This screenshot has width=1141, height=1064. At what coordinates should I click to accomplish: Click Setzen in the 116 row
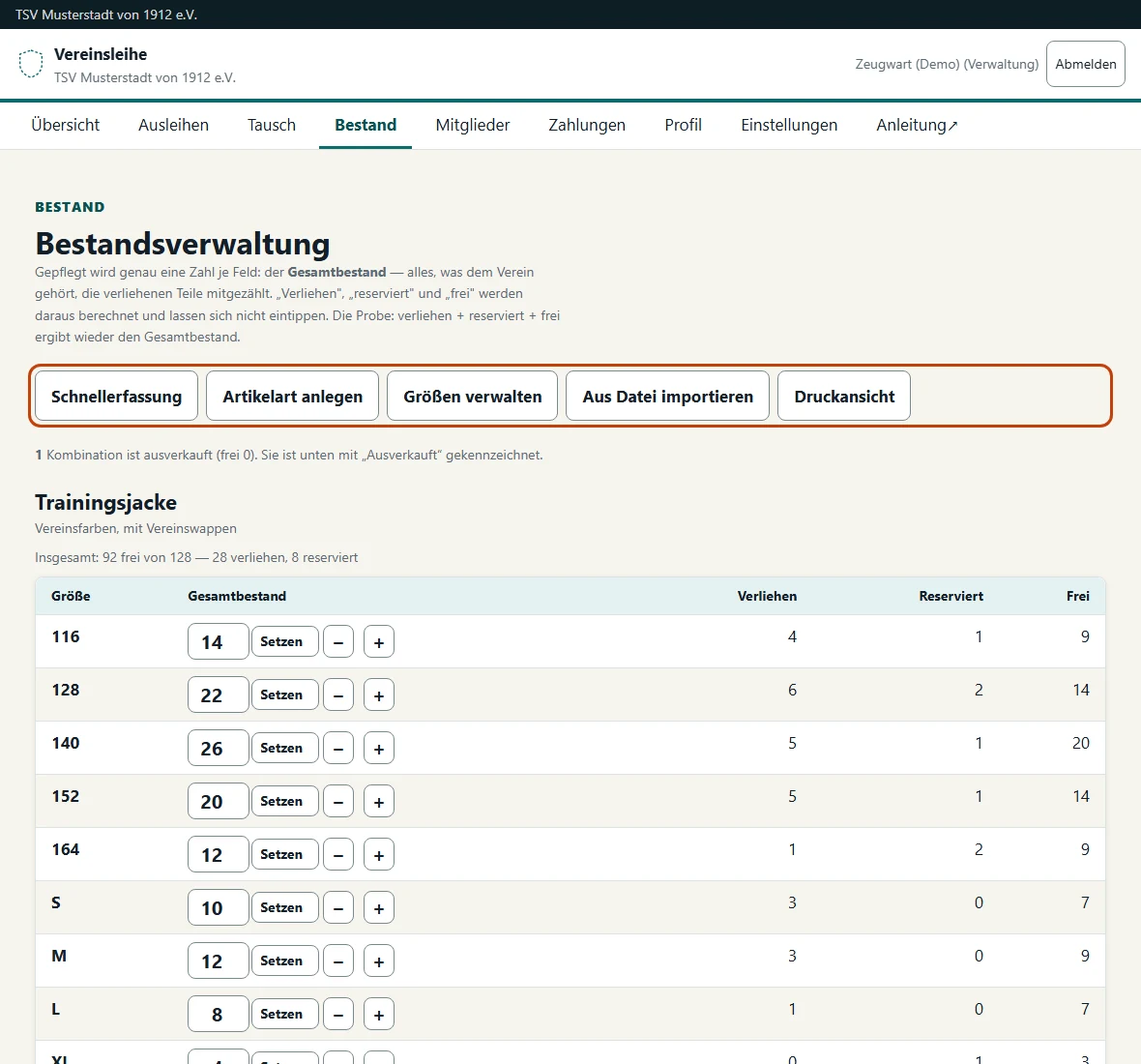click(284, 641)
